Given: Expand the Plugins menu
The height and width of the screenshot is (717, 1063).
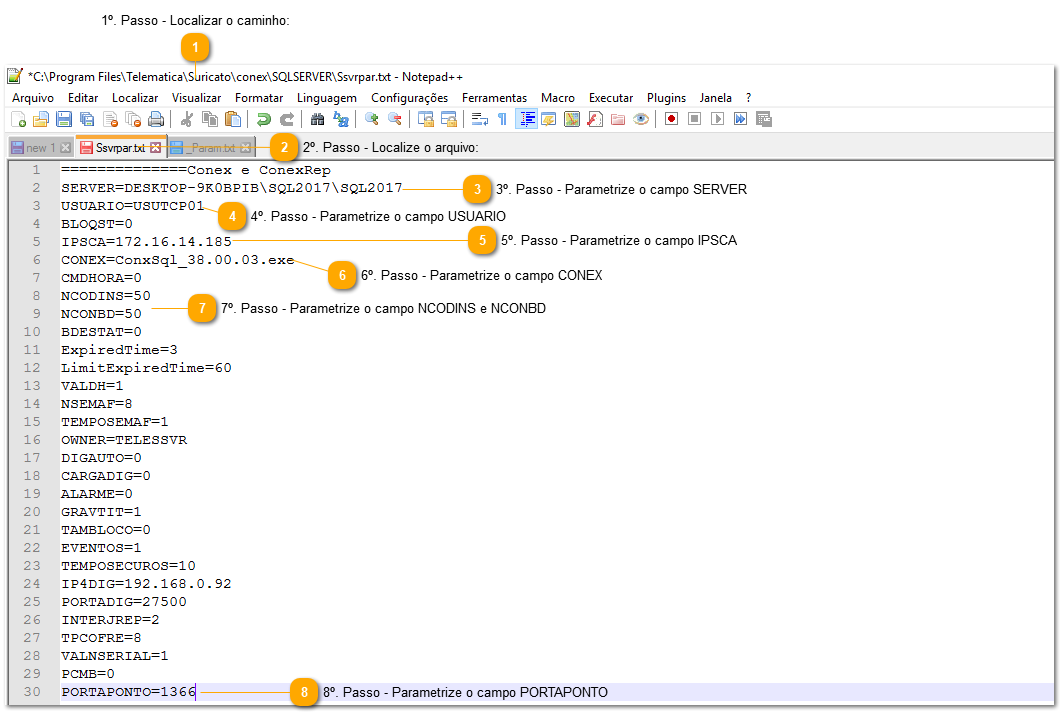Looking at the screenshot, I should 666,98.
